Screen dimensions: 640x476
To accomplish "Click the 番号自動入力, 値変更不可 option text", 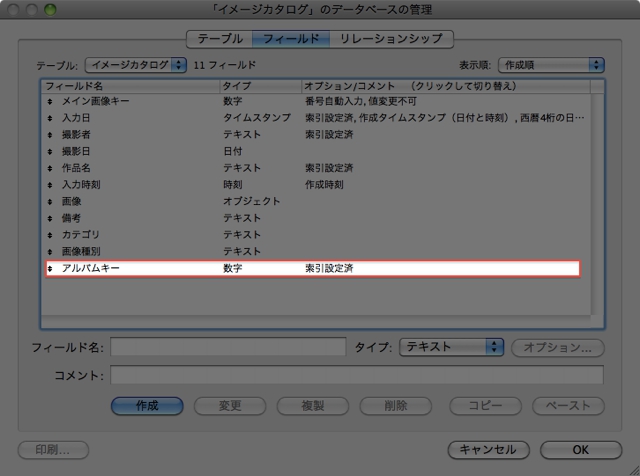I will [361, 101].
